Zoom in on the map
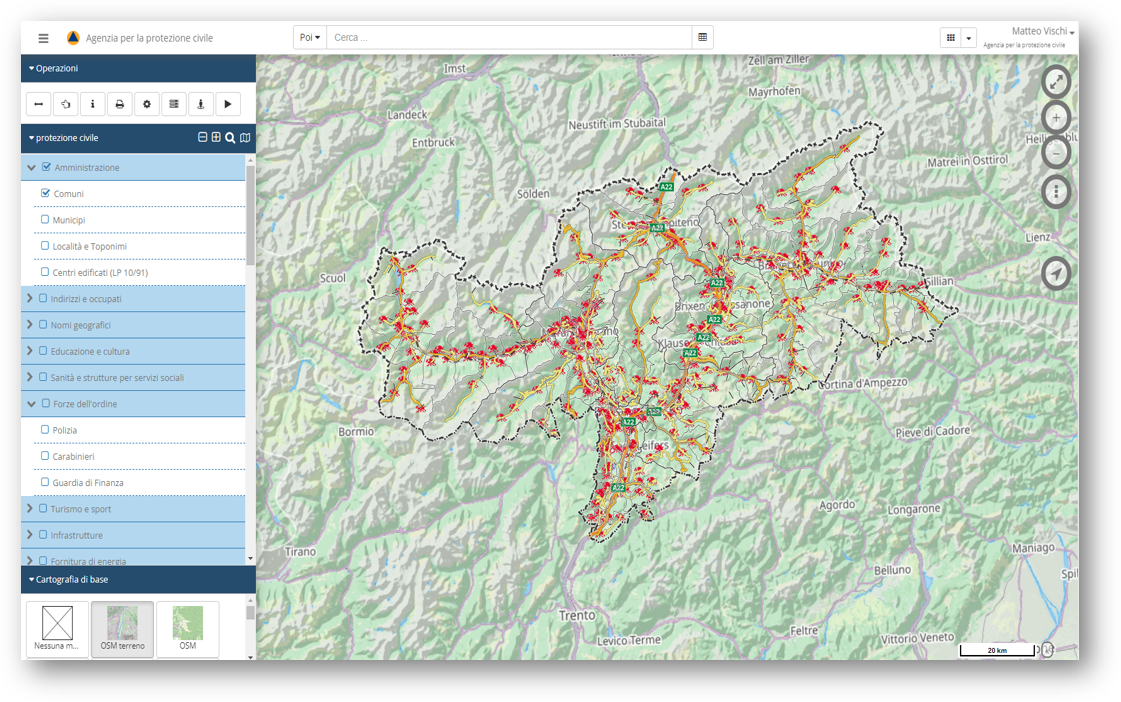Image resolution: width=1121 pixels, height=702 pixels. pyautogui.click(x=1056, y=118)
